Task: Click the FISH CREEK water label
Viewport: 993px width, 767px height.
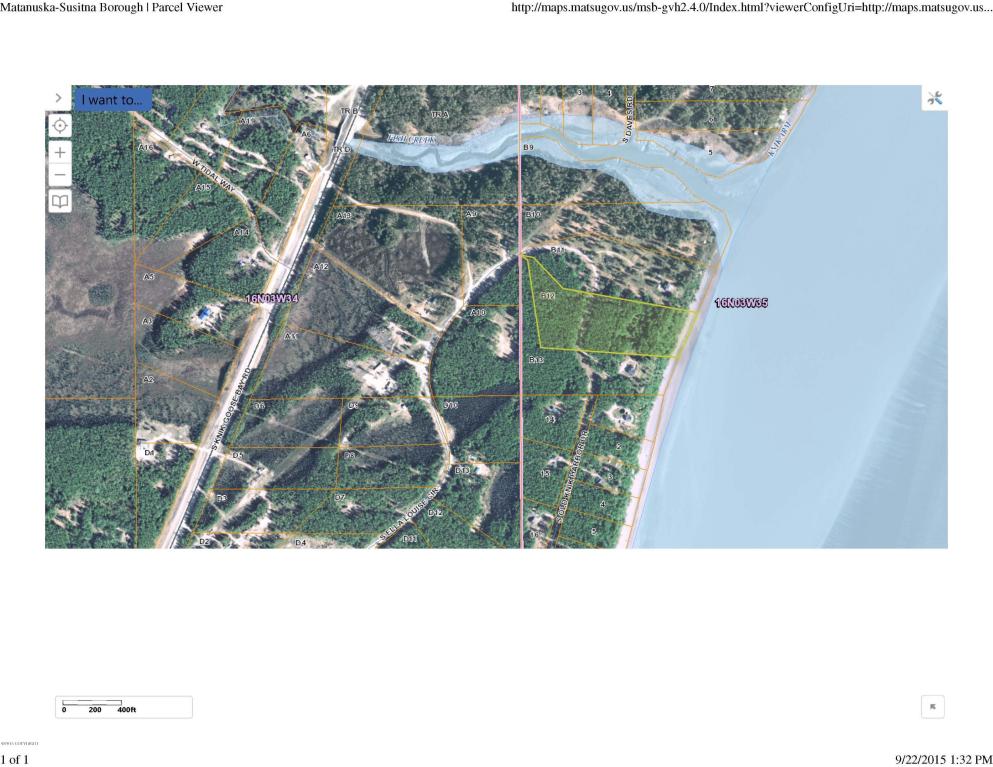Action: tap(412, 139)
